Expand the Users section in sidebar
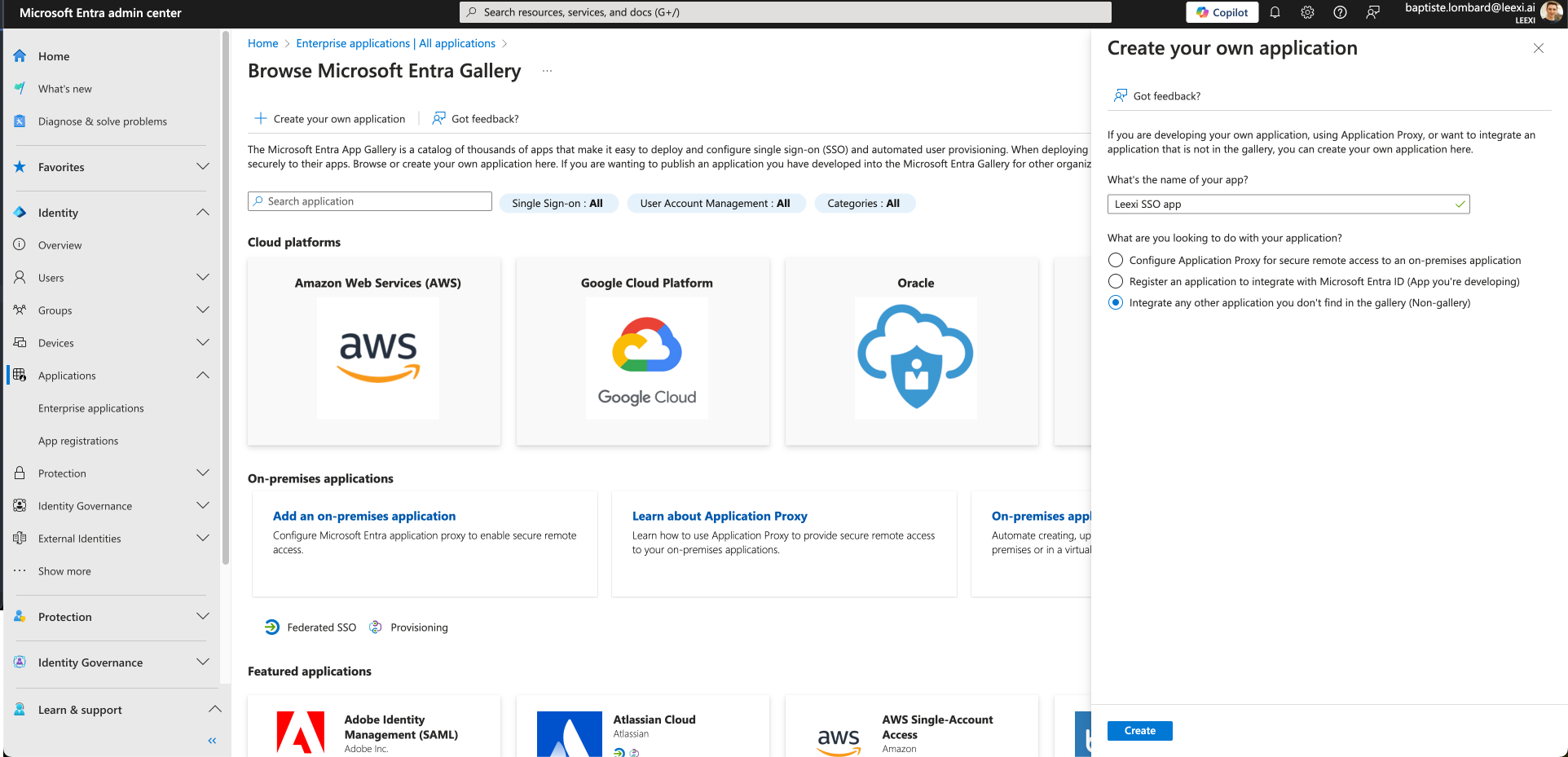 coord(203,278)
